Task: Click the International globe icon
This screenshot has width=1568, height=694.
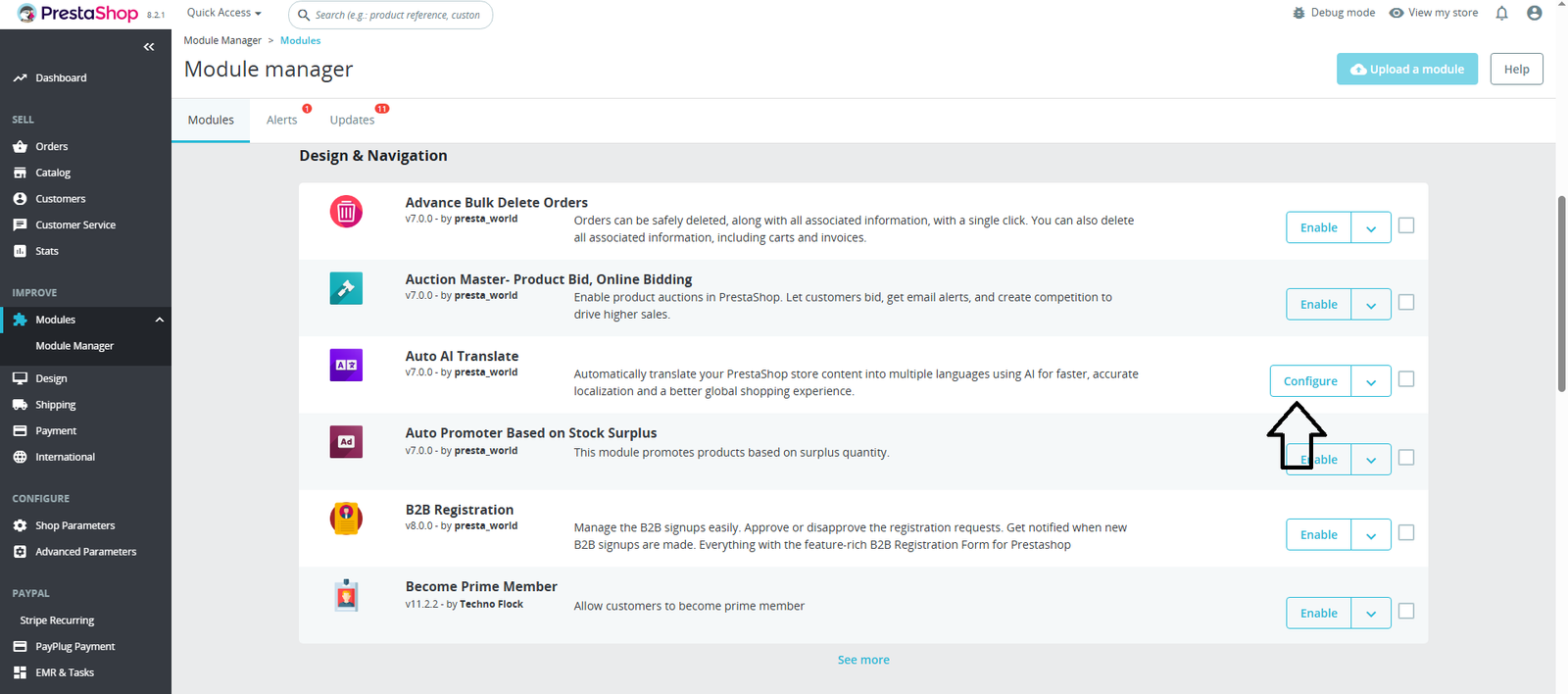Action: [20, 457]
